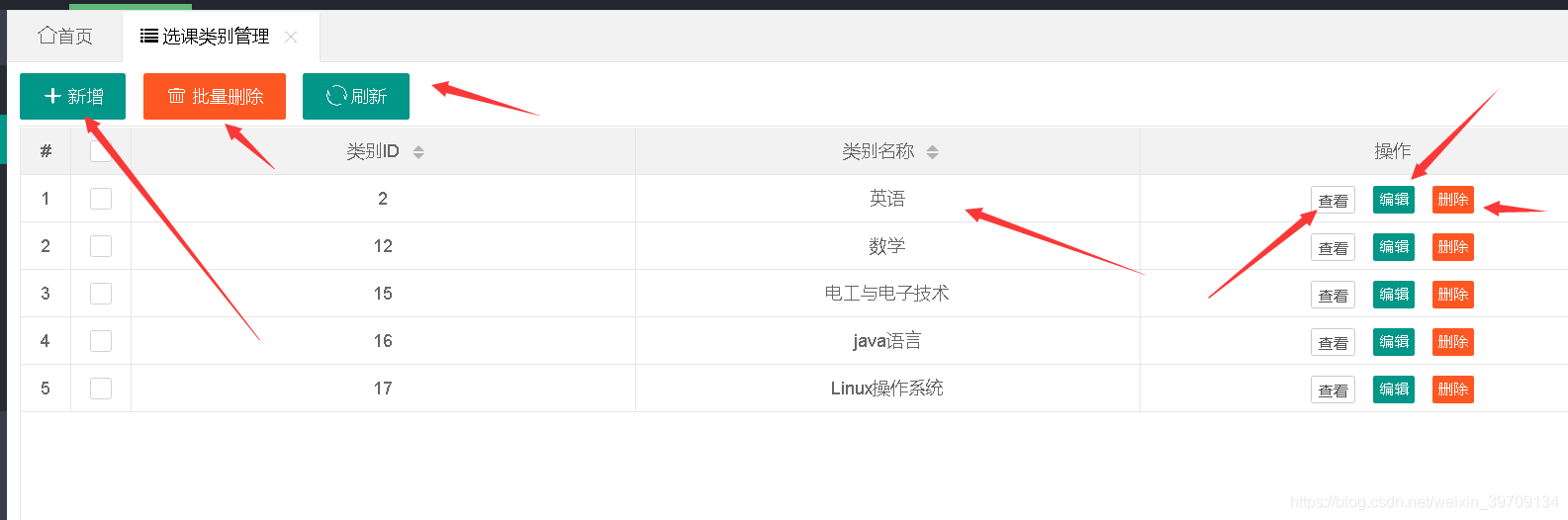Click 删除 for Linux操作系统 row

click(x=1452, y=390)
